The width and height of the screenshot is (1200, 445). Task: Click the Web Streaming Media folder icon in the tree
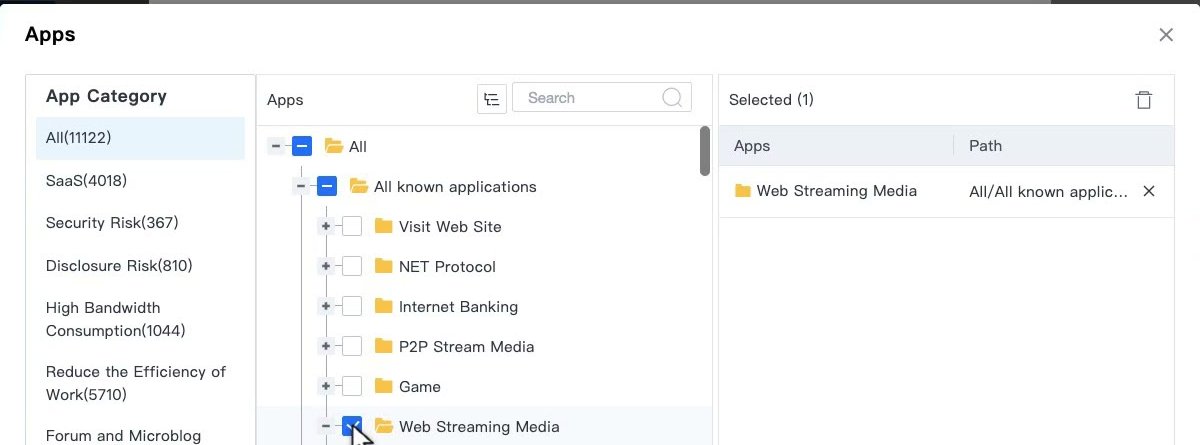[384, 426]
